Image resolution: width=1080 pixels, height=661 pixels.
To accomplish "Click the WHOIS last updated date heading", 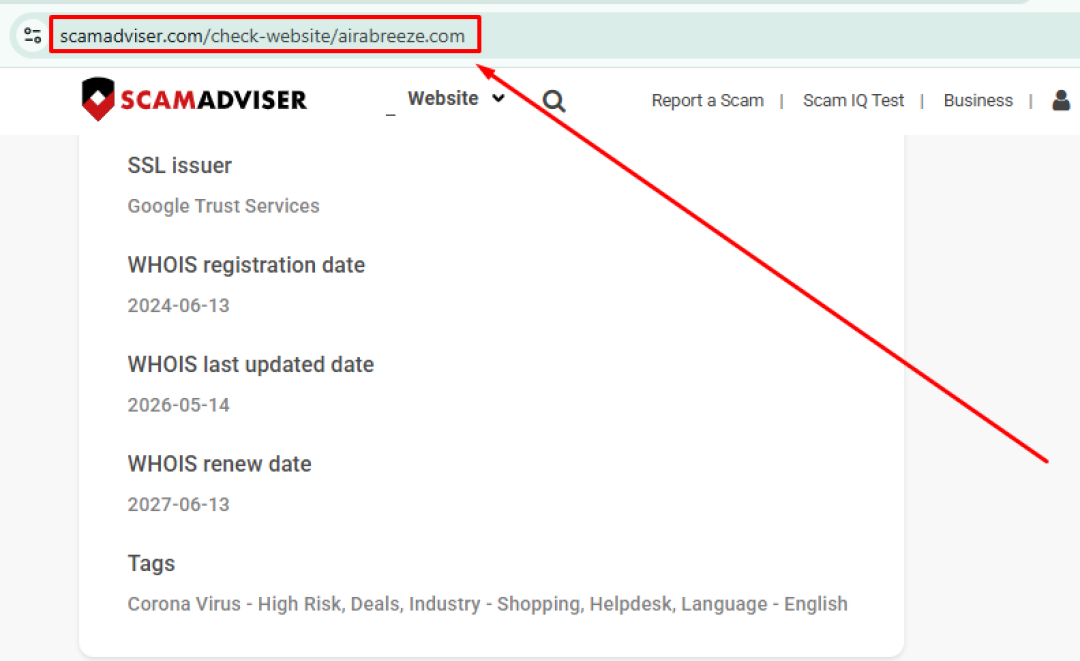I will coord(251,364).
